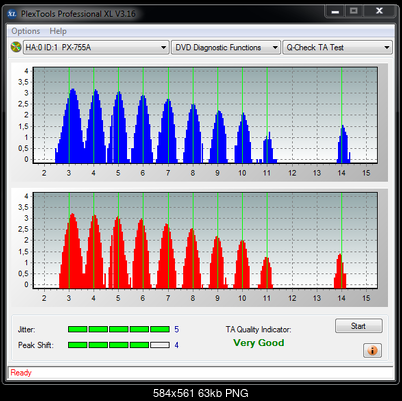Click the blue peak at 14T in upper graph
Screen dimensions: 402x401
coord(344,144)
